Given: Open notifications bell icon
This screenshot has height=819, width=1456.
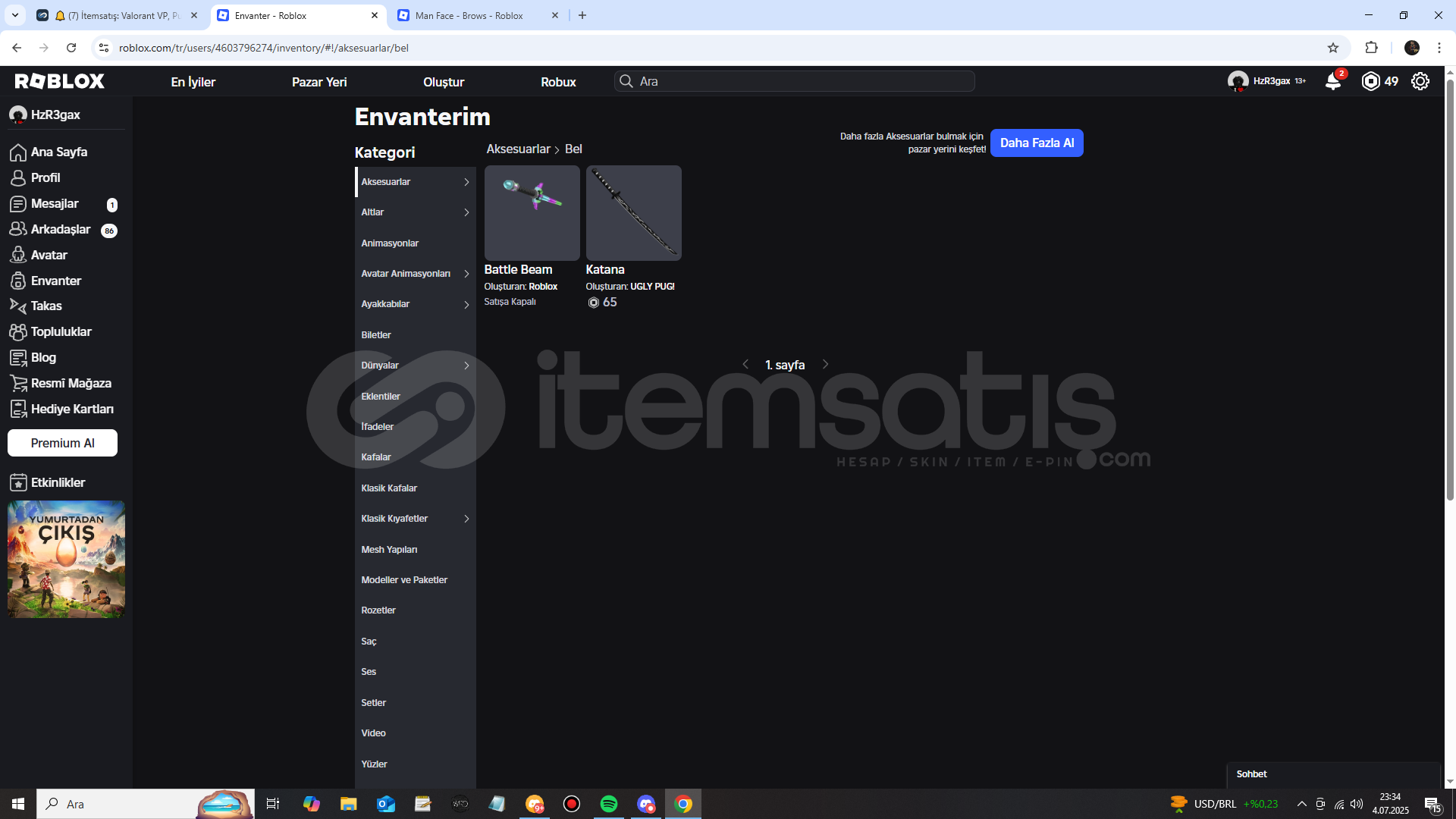Looking at the screenshot, I should [x=1333, y=81].
